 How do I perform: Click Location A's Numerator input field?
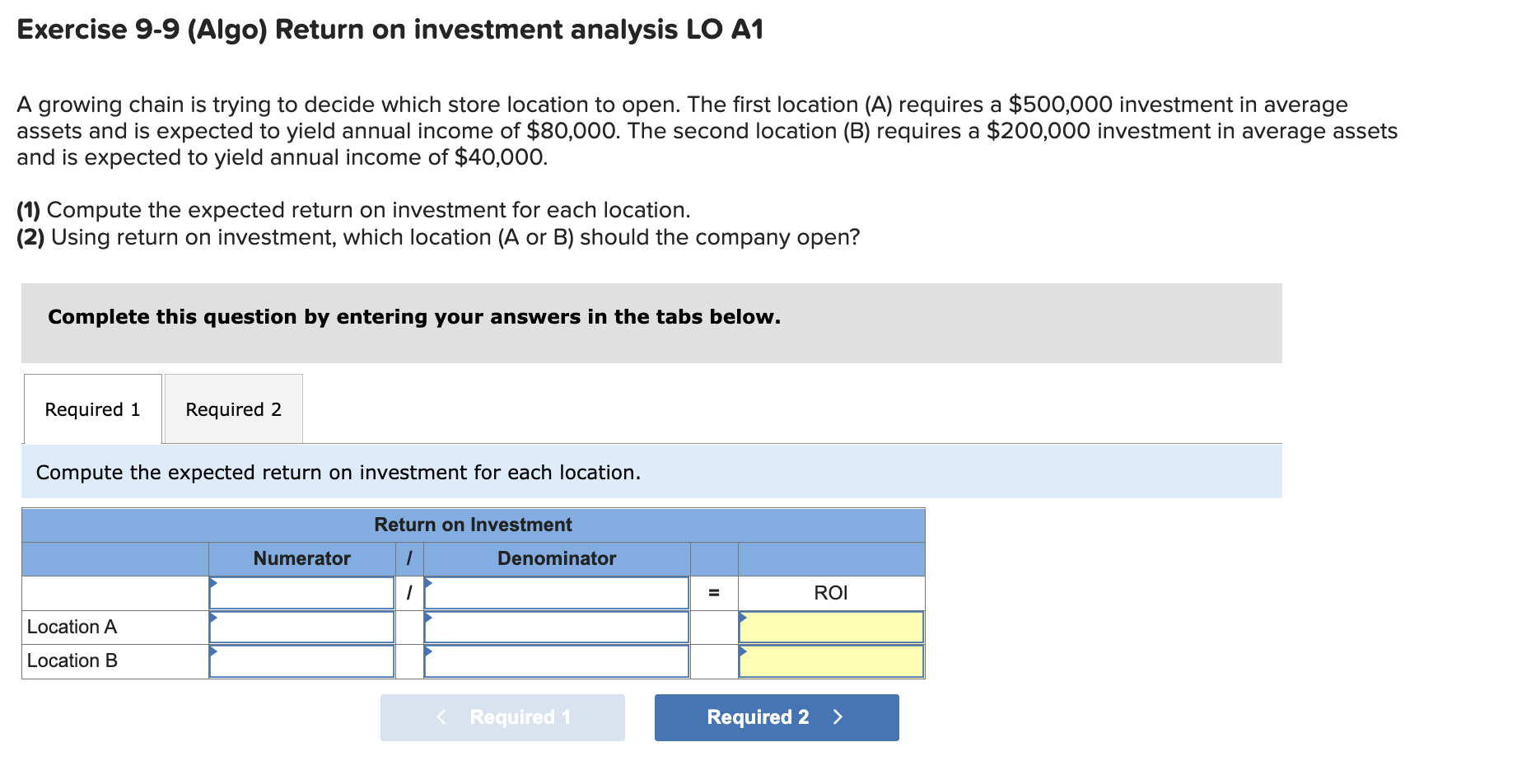coord(301,627)
